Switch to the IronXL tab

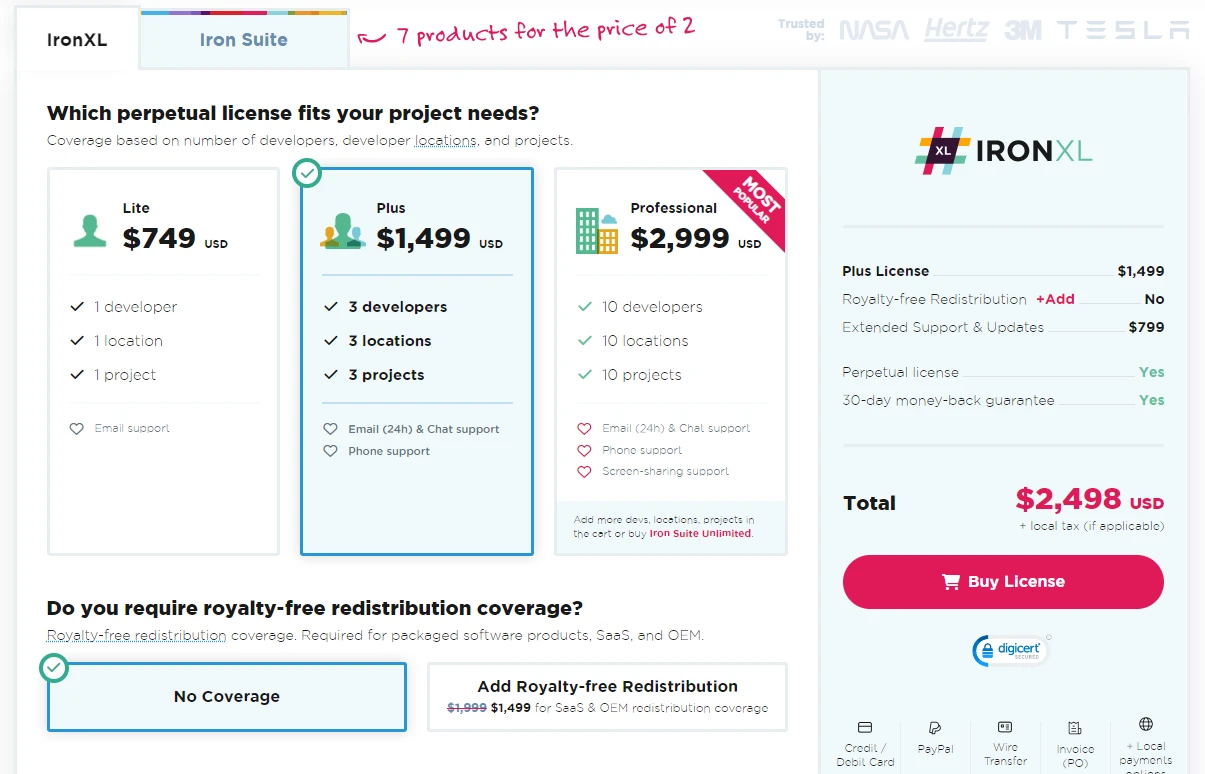tap(77, 40)
